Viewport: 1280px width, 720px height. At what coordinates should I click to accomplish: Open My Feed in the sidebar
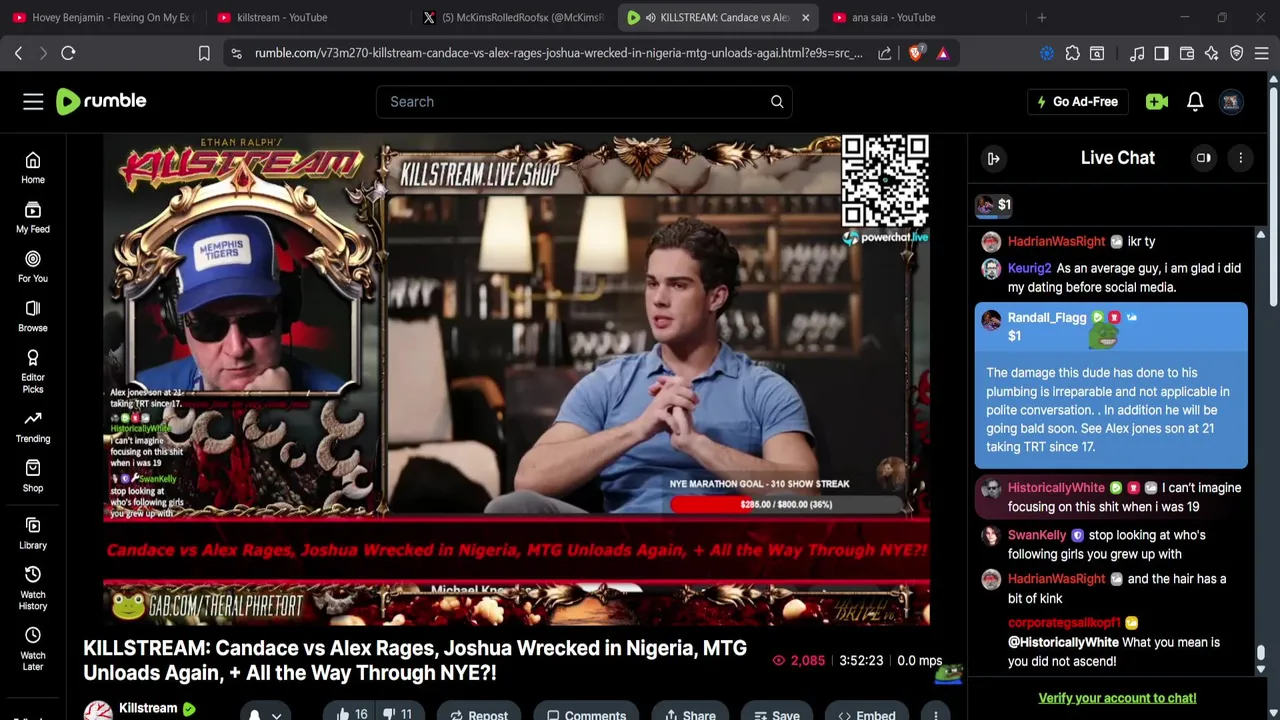click(33, 217)
